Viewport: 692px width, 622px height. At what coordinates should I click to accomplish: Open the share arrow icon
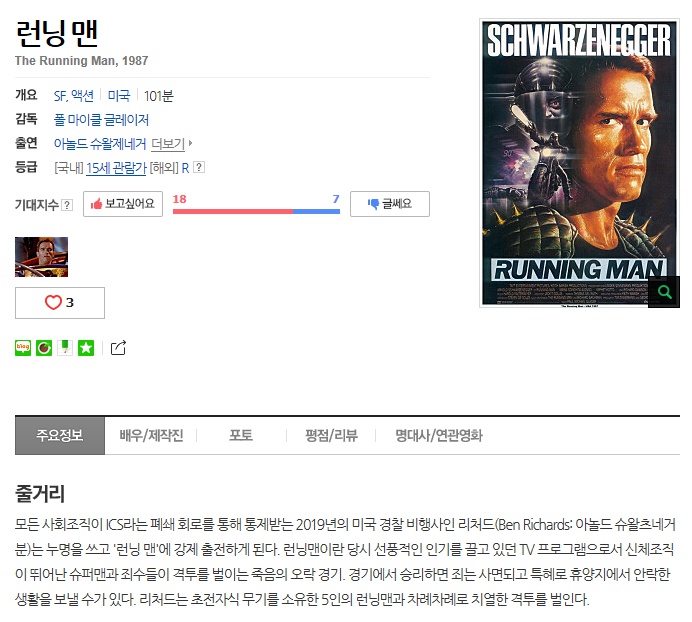118,348
